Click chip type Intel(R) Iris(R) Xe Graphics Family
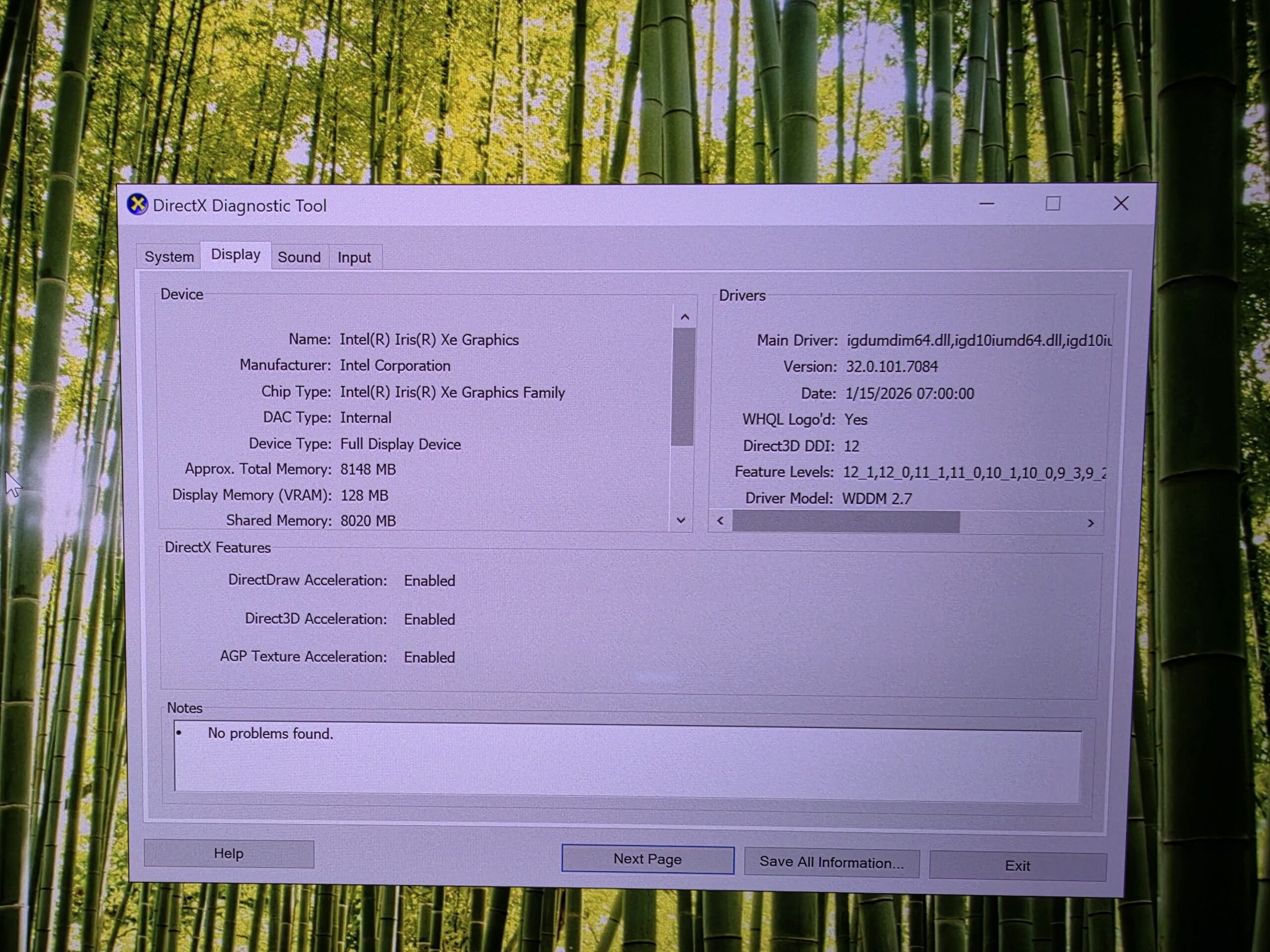This screenshot has width=1270, height=952. click(x=452, y=393)
